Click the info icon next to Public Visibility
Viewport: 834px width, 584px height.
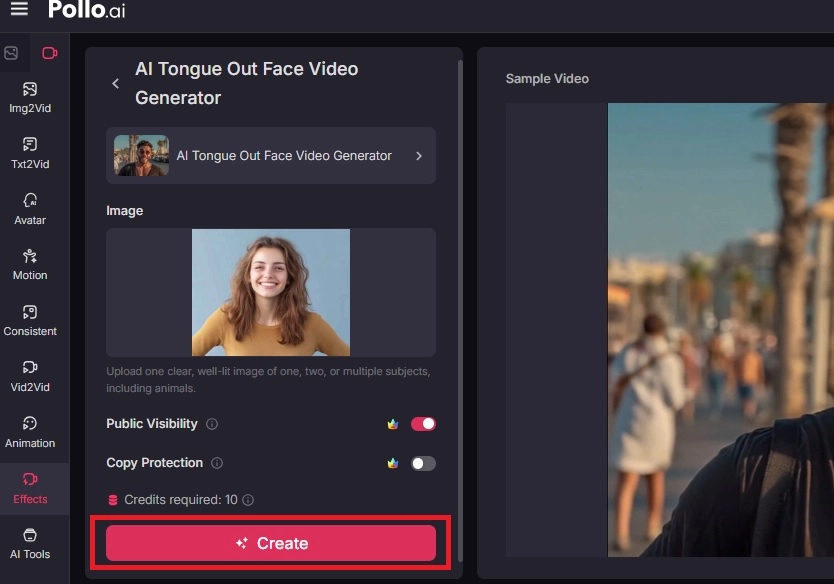[210, 424]
